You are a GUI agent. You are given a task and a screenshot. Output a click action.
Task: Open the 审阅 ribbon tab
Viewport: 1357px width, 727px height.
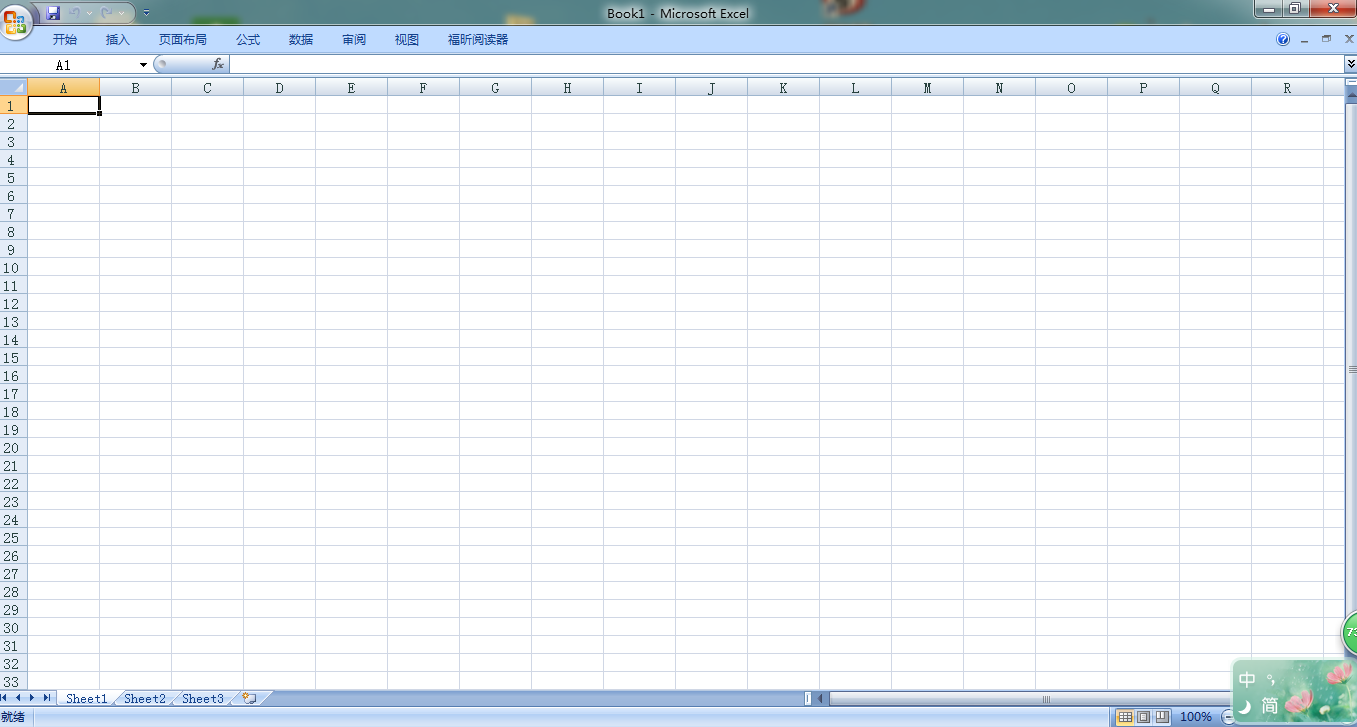tap(354, 40)
